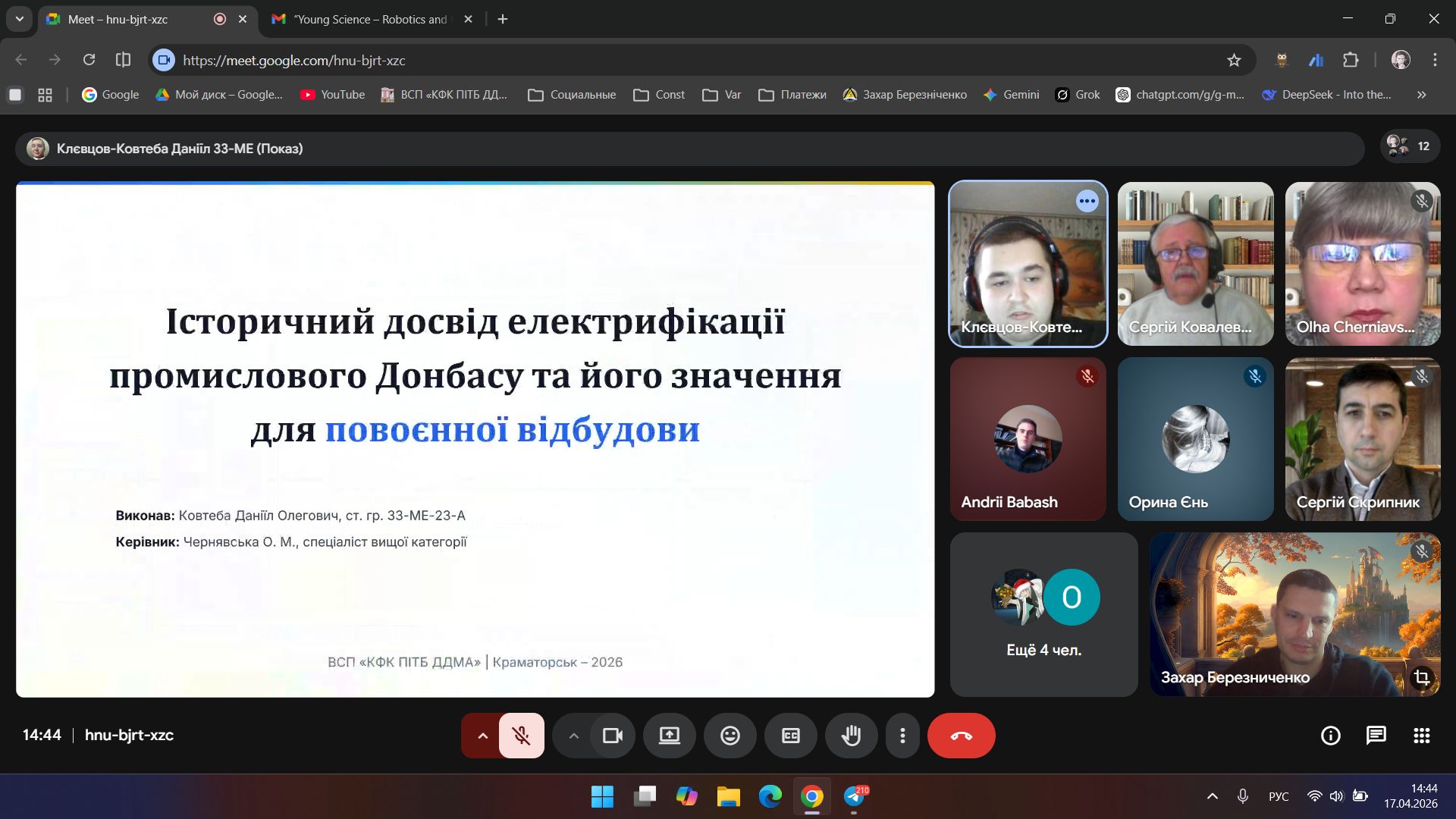Open more options three-dot menu
Screen dimensions: 1456x819
(x=902, y=736)
